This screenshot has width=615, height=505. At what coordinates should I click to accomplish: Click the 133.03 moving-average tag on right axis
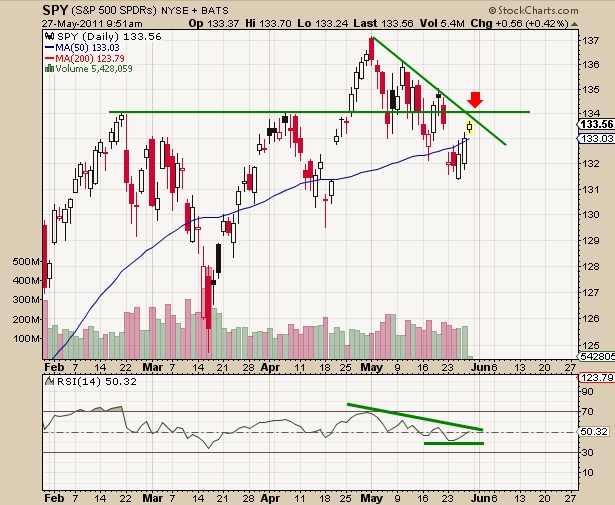point(596,138)
